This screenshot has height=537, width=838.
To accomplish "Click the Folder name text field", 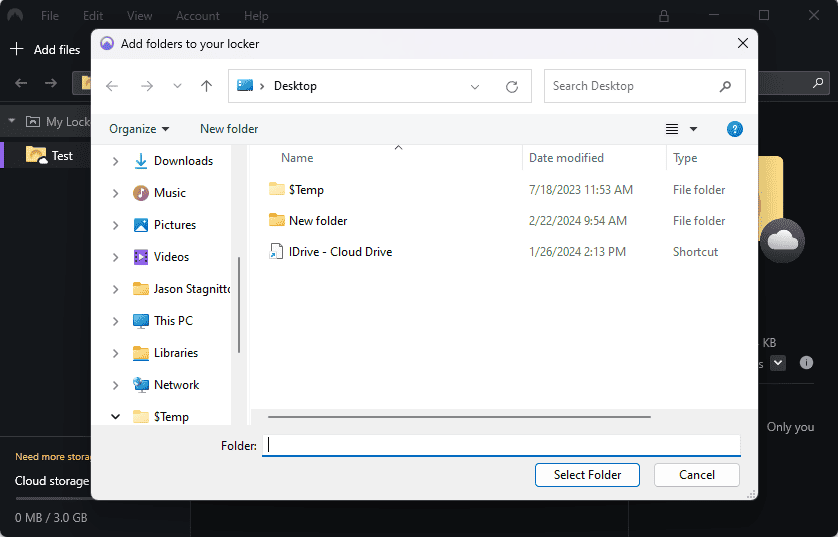I will click(x=501, y=446).
